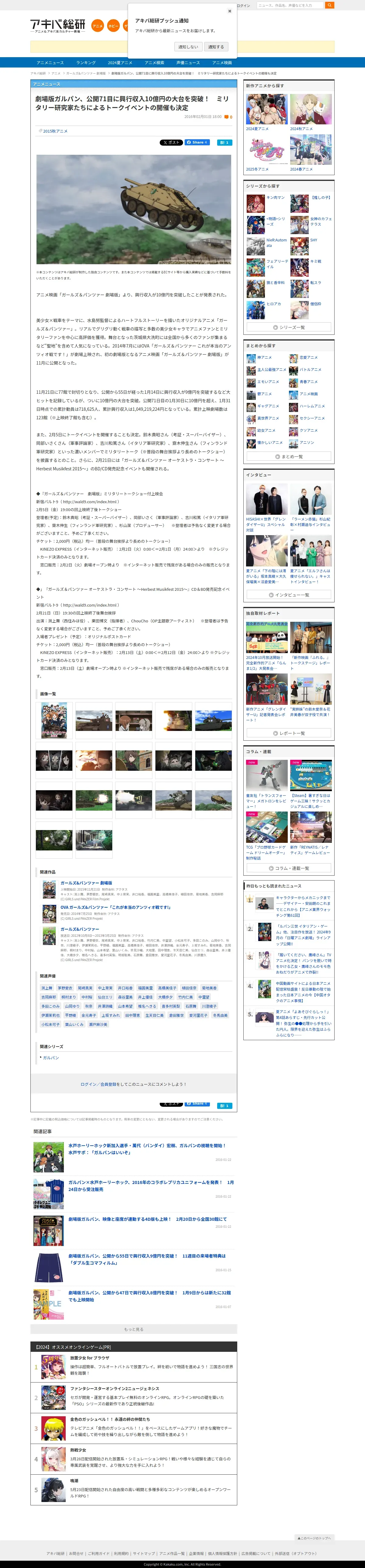
Task: Select 声優ニュース in navigation bar
Action: point(188,63)
